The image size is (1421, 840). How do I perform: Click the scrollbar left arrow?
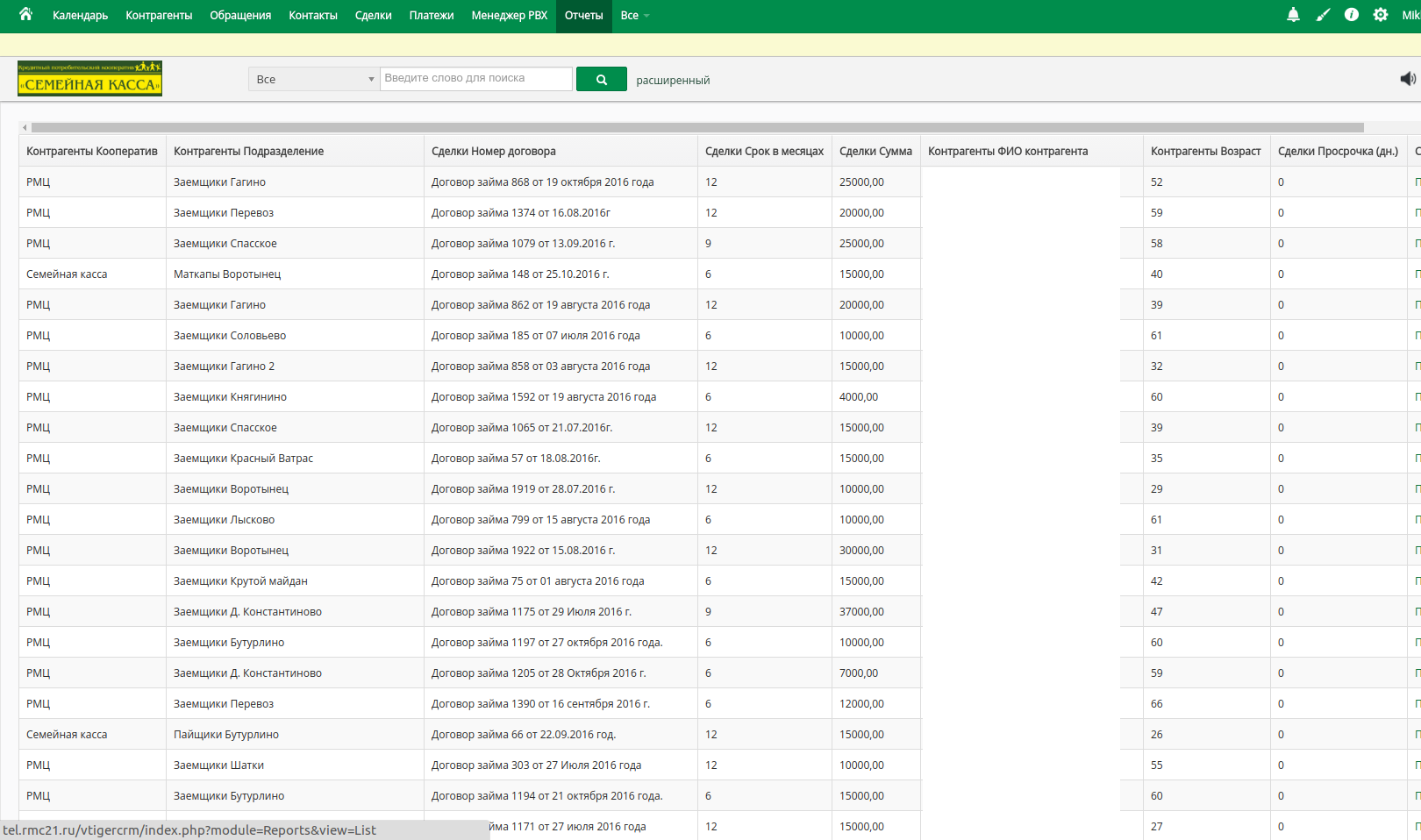pyautogui.click(x=25, y=127)
